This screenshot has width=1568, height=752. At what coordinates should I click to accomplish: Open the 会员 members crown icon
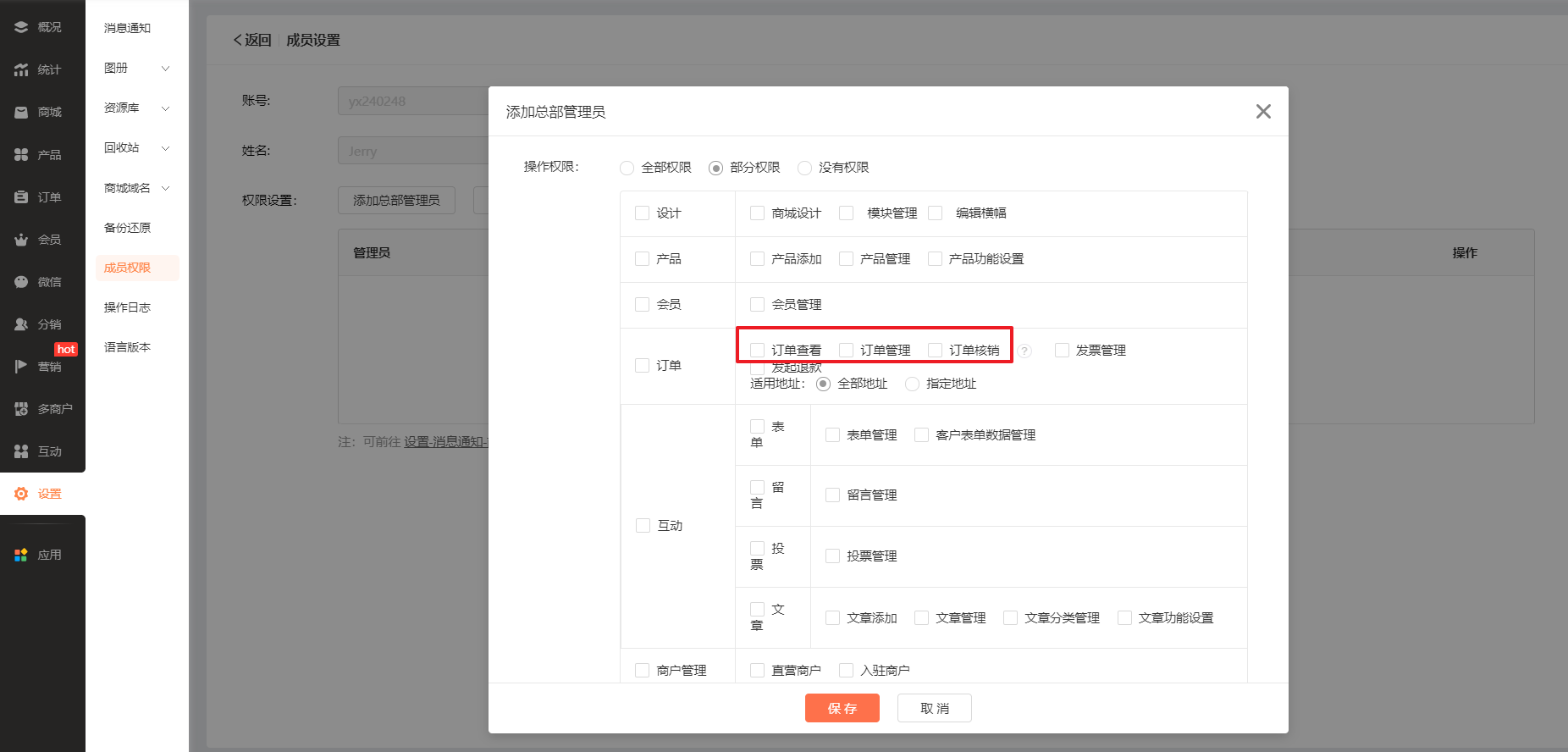[21, 240]
